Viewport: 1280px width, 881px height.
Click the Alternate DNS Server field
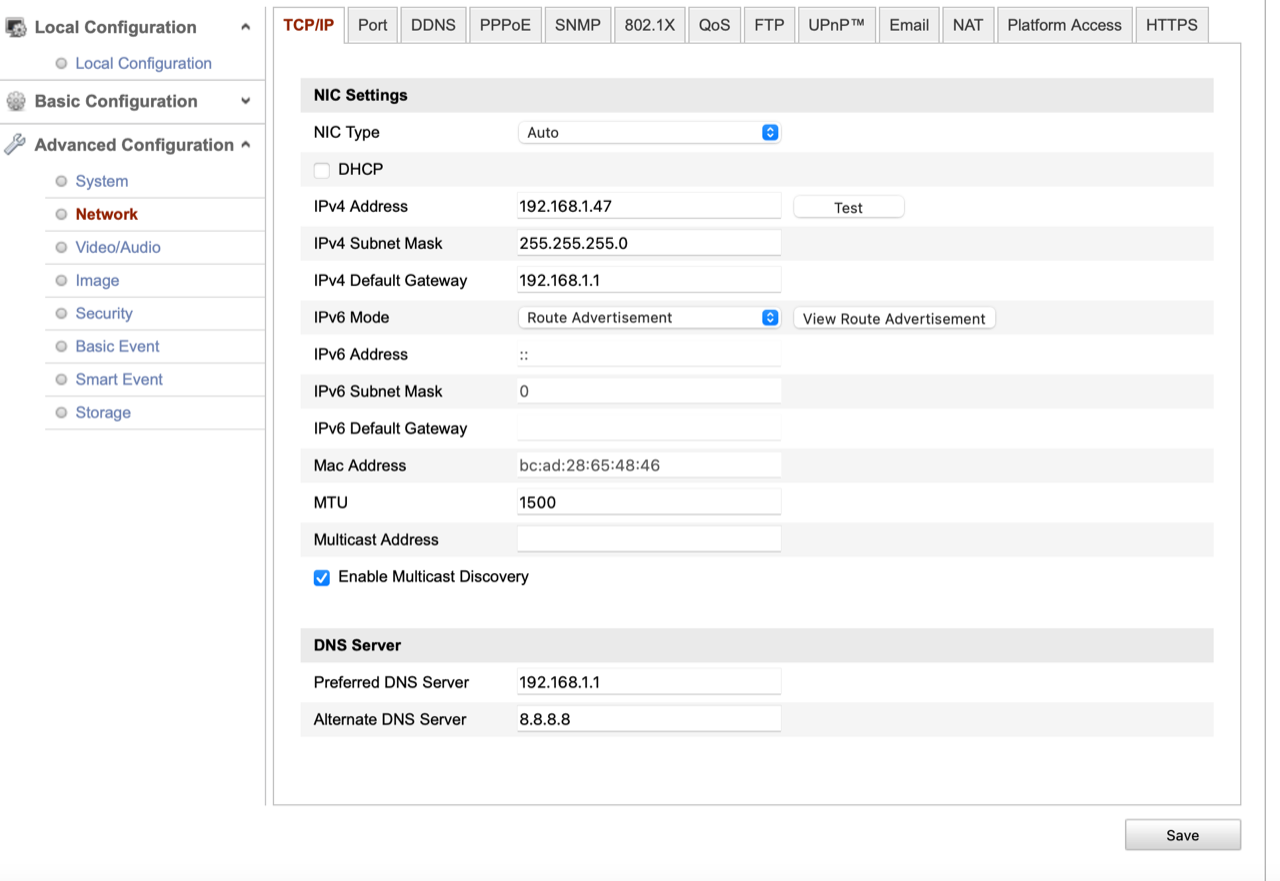pyautogui.click(x=648, y=719)
